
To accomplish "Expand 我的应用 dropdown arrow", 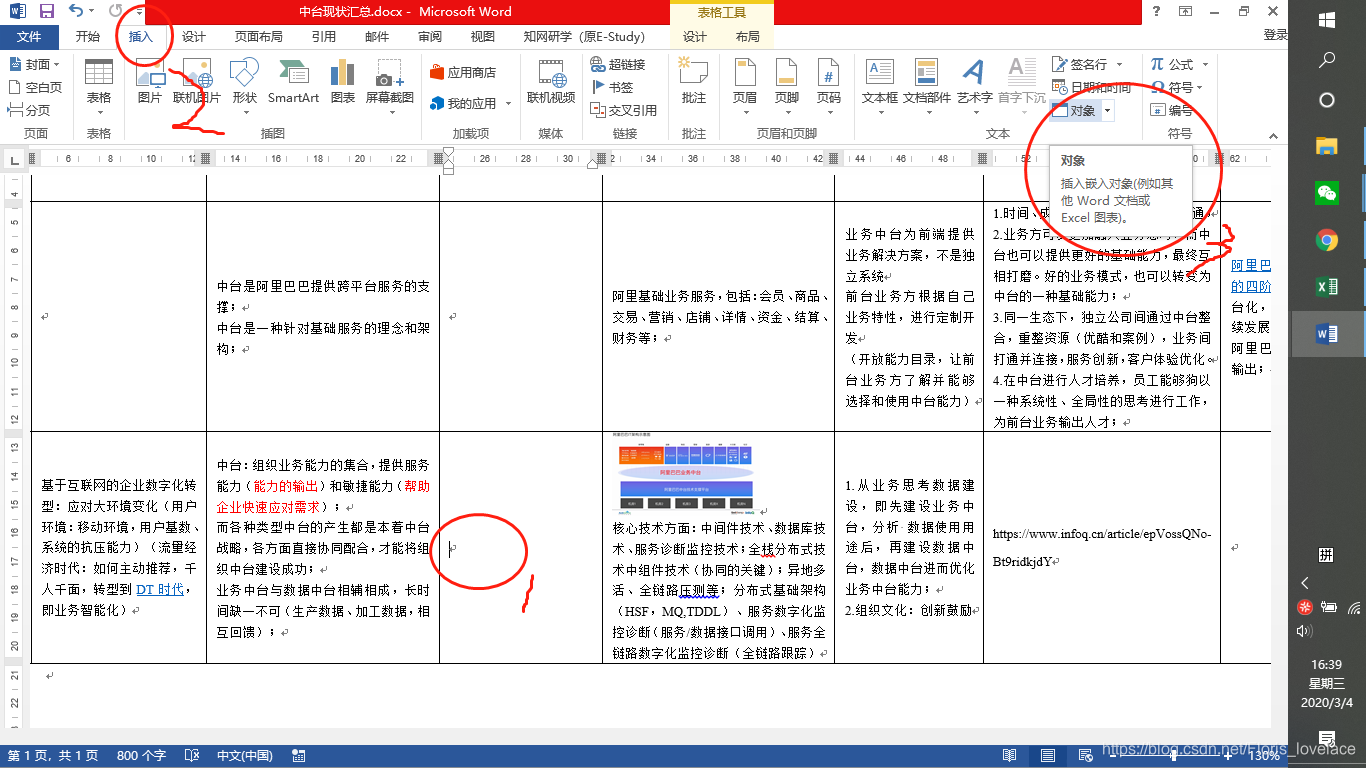I will click(508, 104).
